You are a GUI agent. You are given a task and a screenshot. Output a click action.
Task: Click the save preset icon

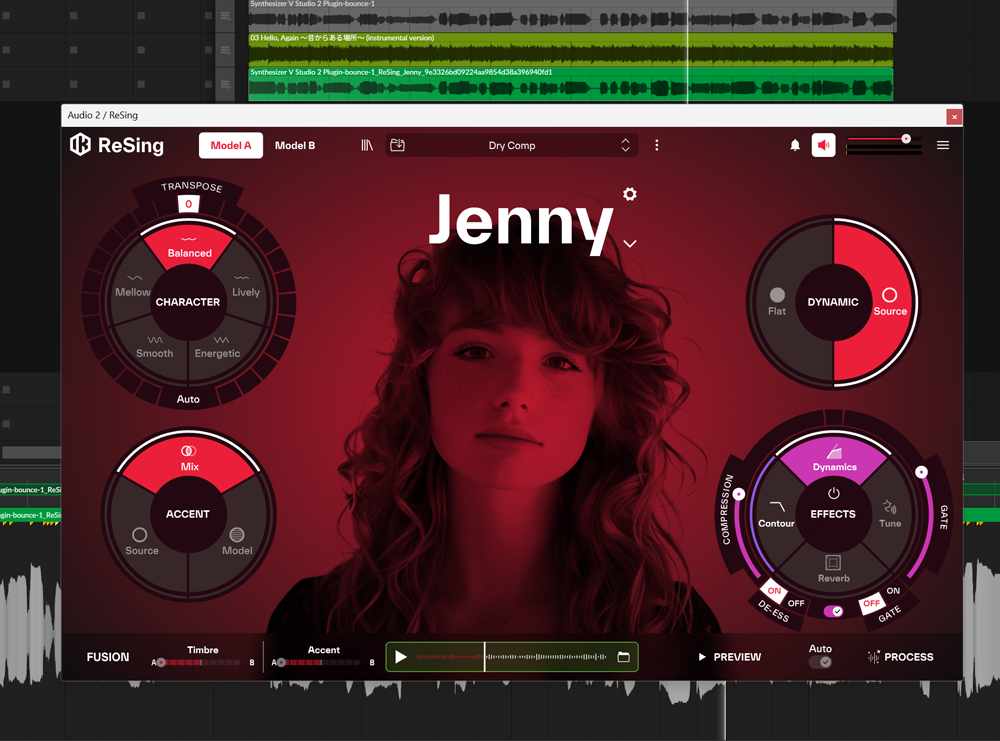pos(397,146)
